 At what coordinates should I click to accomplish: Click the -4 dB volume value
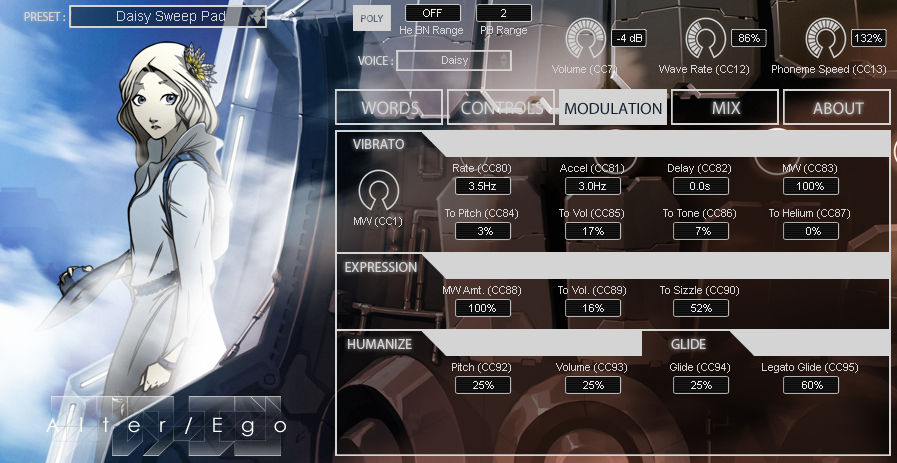(x=629, y=38)
